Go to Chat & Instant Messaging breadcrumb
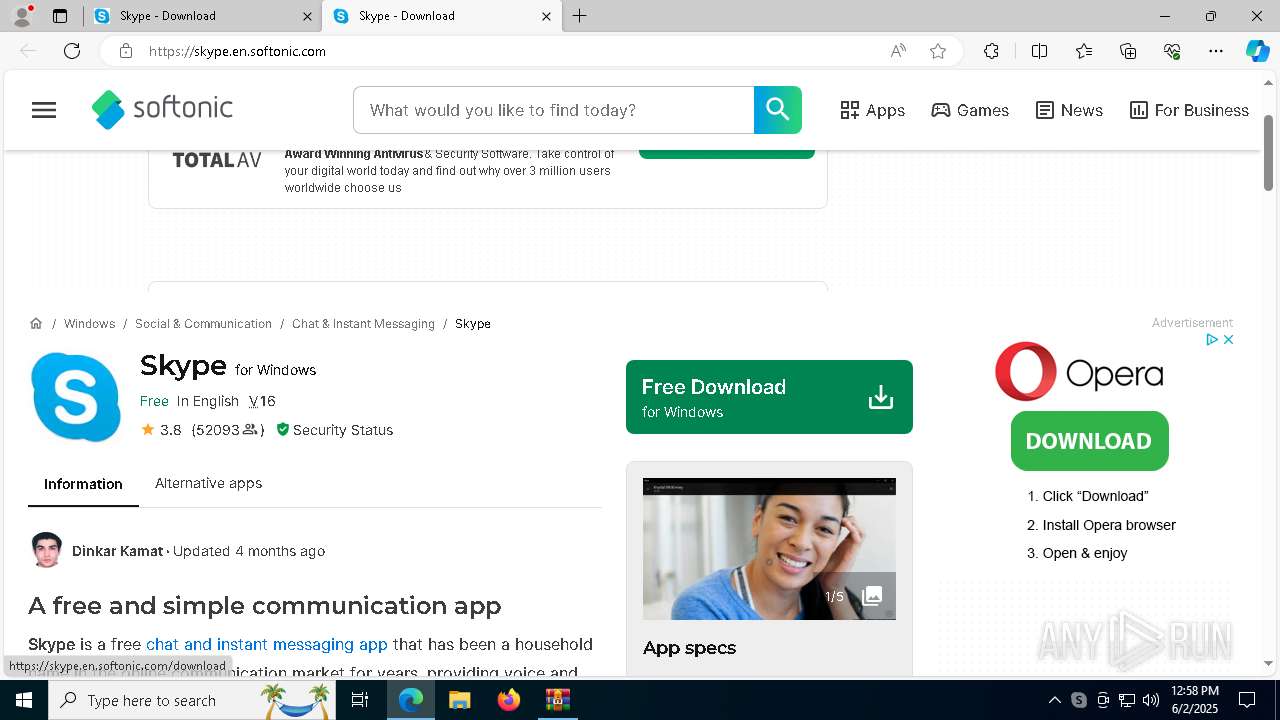Image resolution: width=1280 pixels, height=720 pixels. pos(363,323)
